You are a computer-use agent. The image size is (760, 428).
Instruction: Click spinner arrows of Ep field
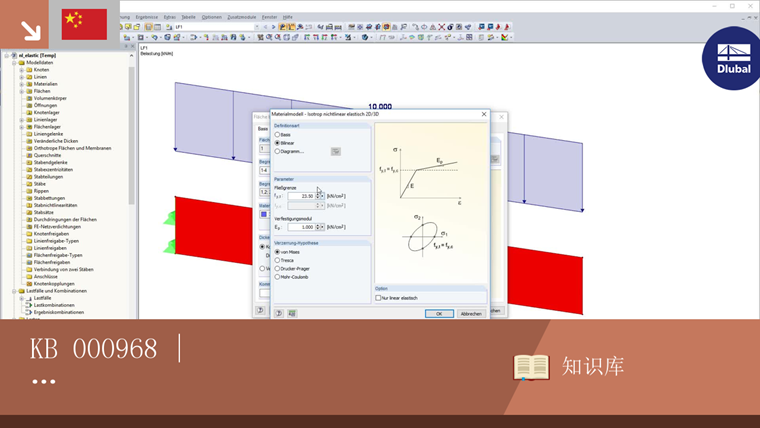[x=317, y=227]
